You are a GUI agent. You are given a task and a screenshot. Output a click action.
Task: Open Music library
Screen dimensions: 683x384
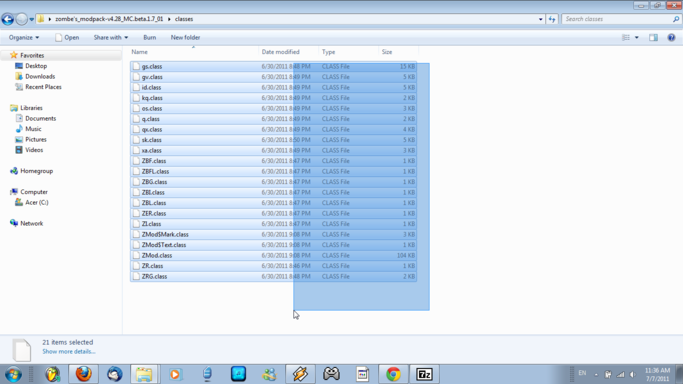(x=33, y=129)
